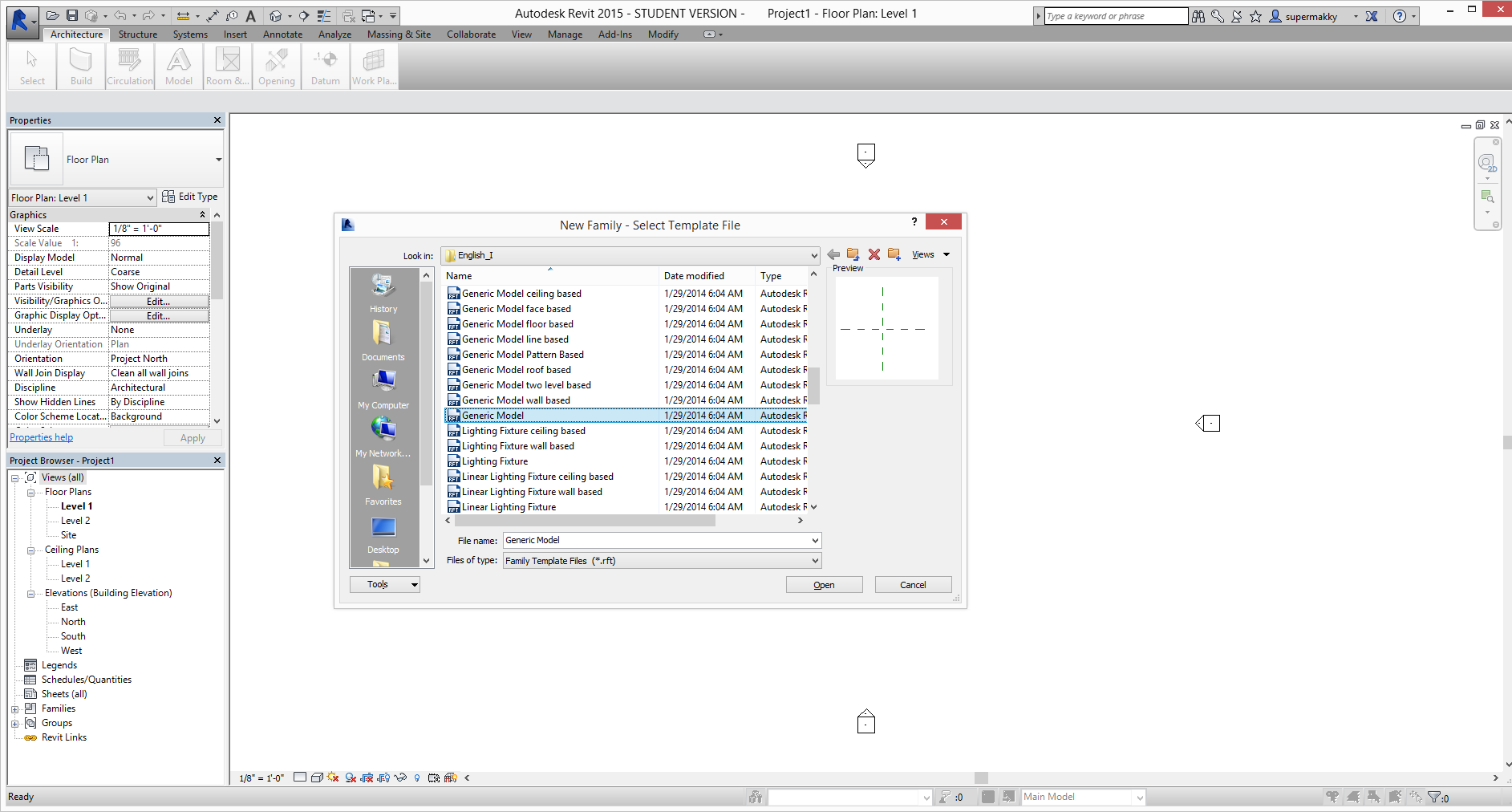The width and height of the screenshot is (1512, 812).
Task: Switch to the Massing & Site ribbon tab
Action: 399,35
